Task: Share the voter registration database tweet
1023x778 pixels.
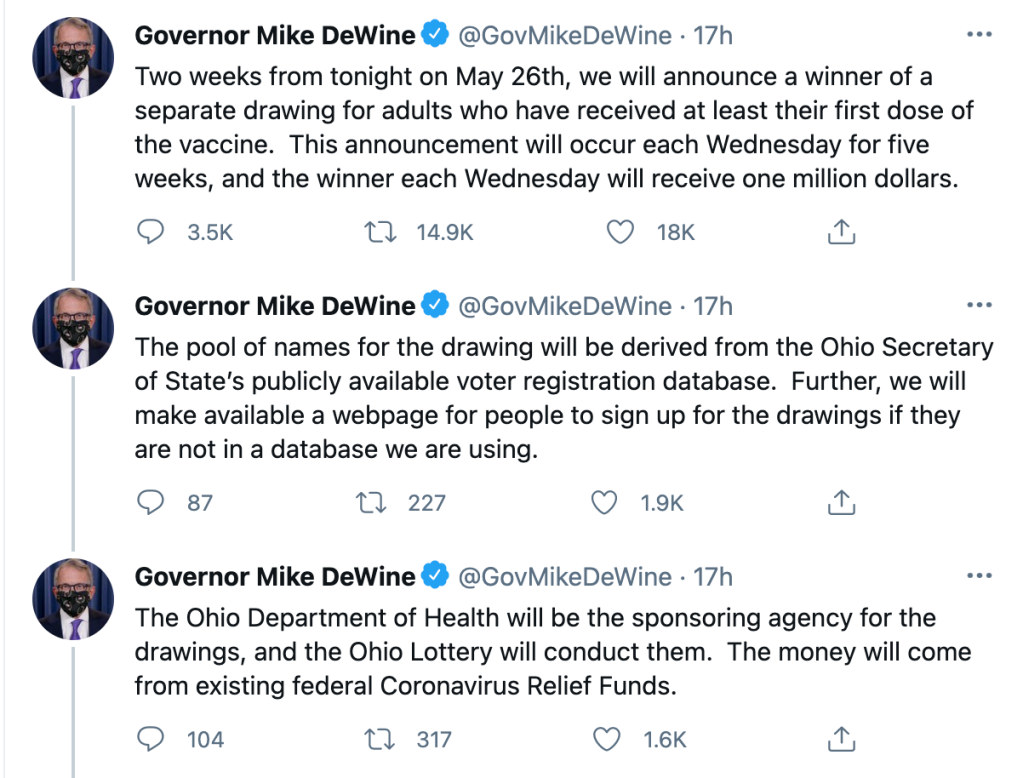Action: (x=842, y=502)
